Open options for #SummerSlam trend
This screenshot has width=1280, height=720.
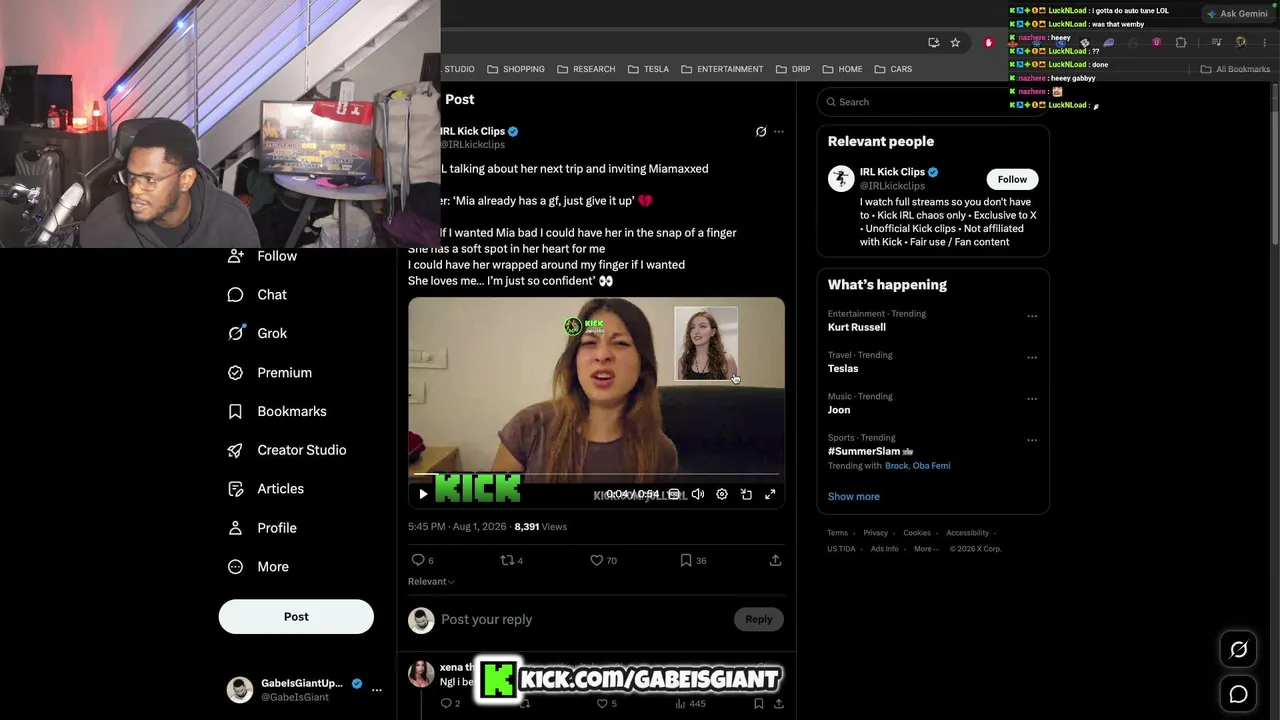(x=1032, y=440)
